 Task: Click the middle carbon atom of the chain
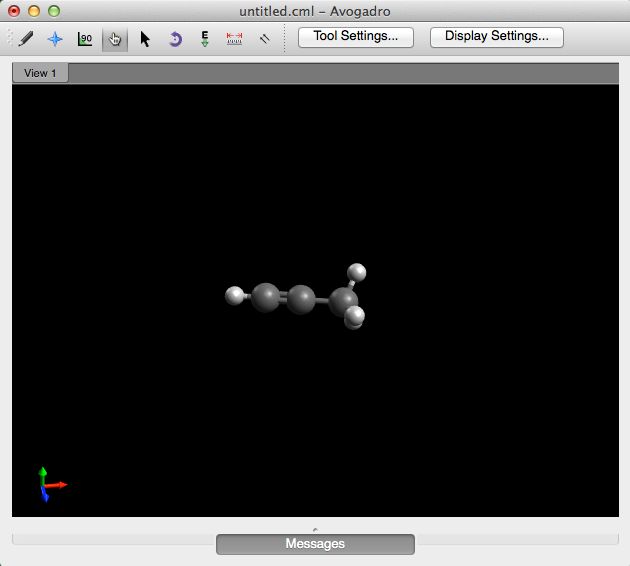click(x=300, y=299)
